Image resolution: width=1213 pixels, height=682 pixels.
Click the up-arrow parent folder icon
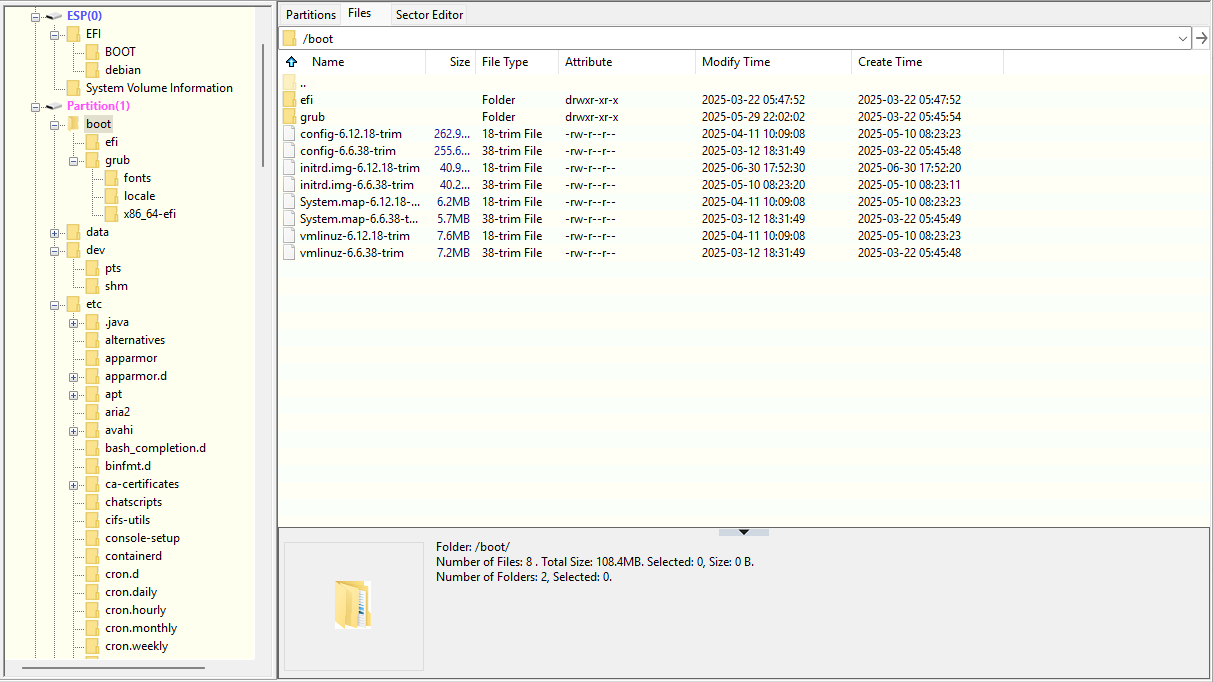pyautogui.click(x=291, y=62)
